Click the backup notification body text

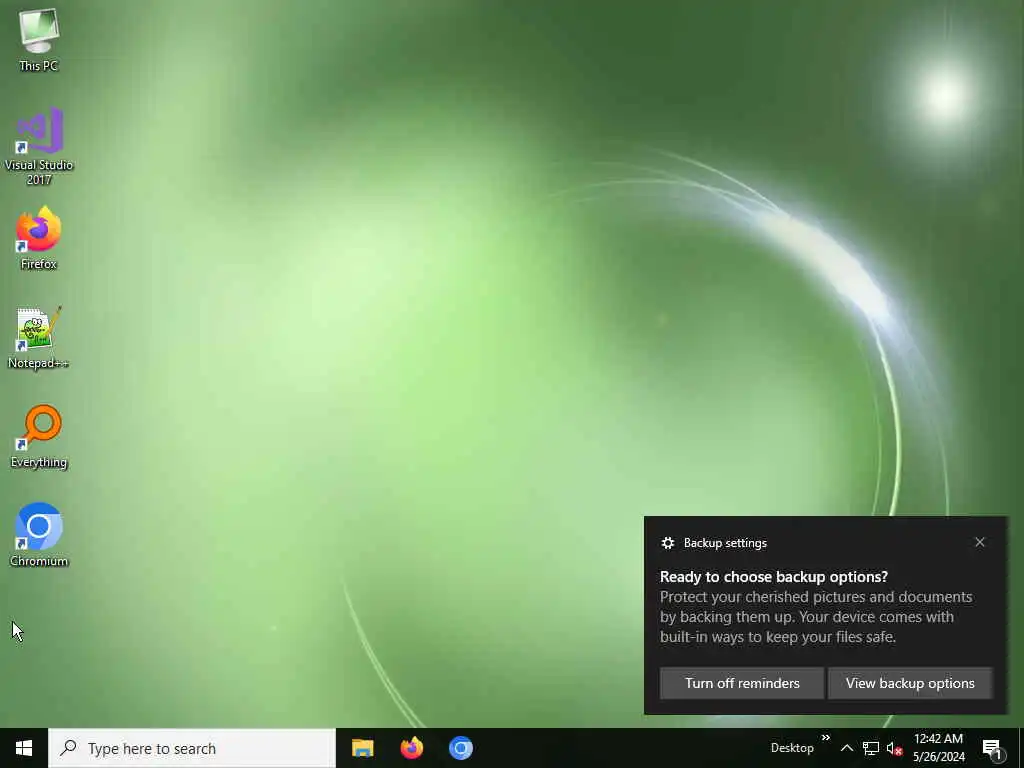tap(816, 616)
